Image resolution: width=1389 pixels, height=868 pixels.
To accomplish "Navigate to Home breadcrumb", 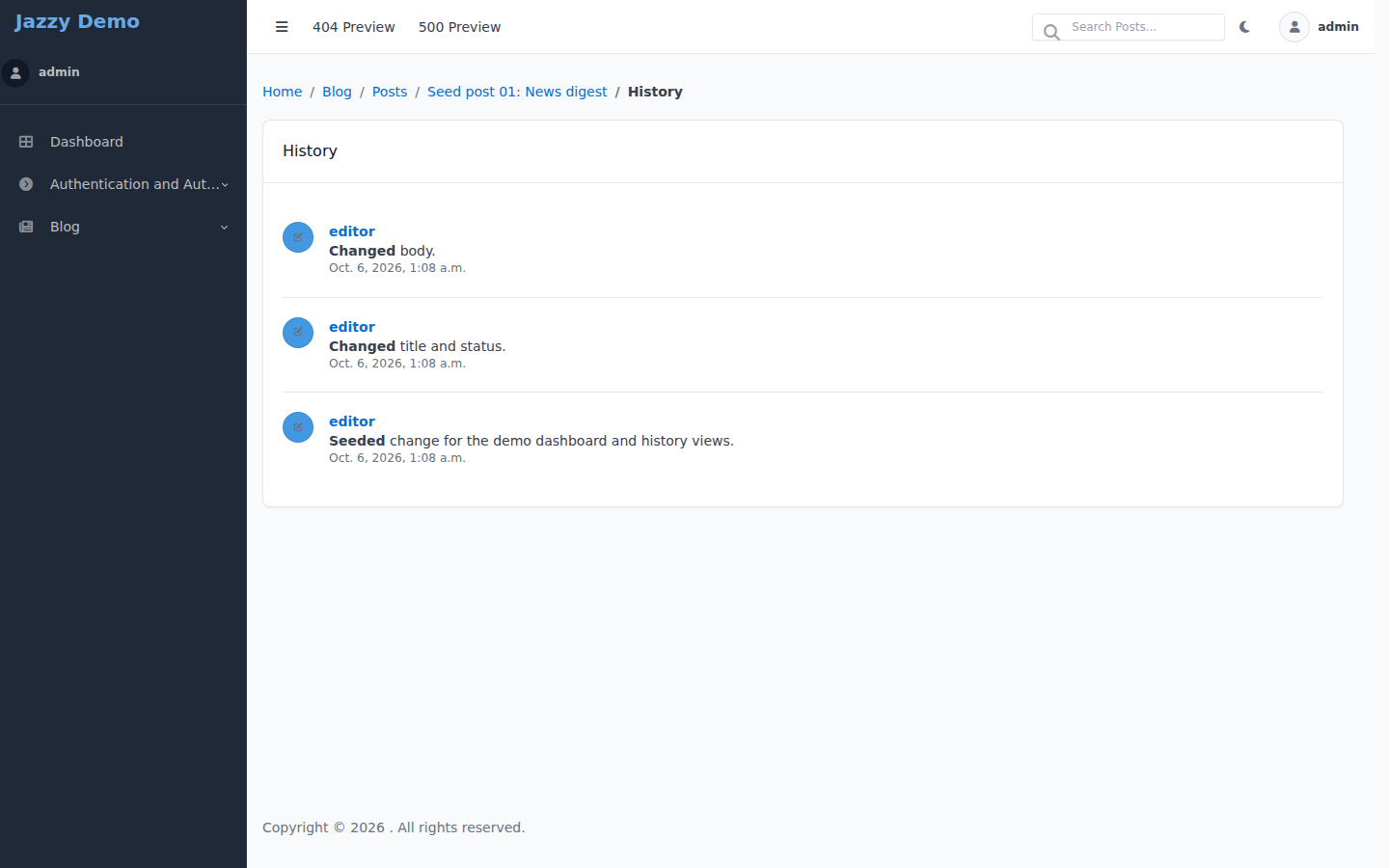I will tap(282, 92).
